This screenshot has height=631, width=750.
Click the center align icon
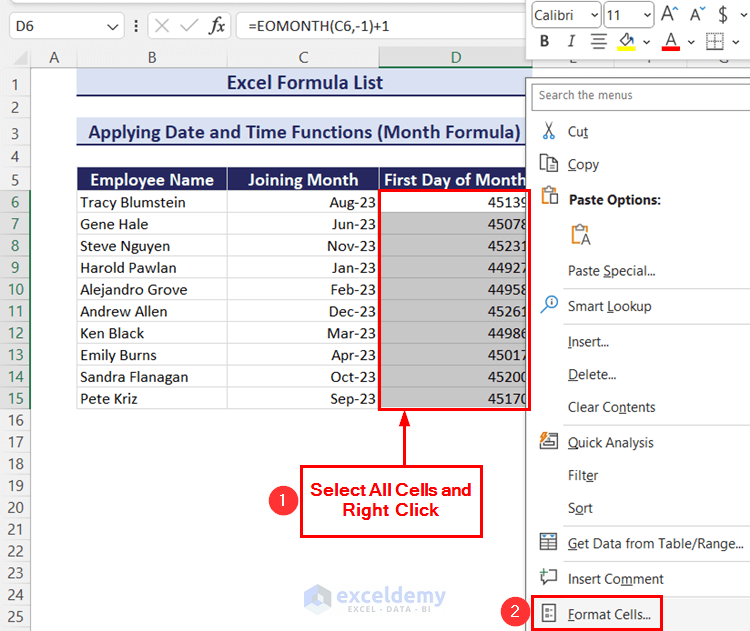click(598, 42)
